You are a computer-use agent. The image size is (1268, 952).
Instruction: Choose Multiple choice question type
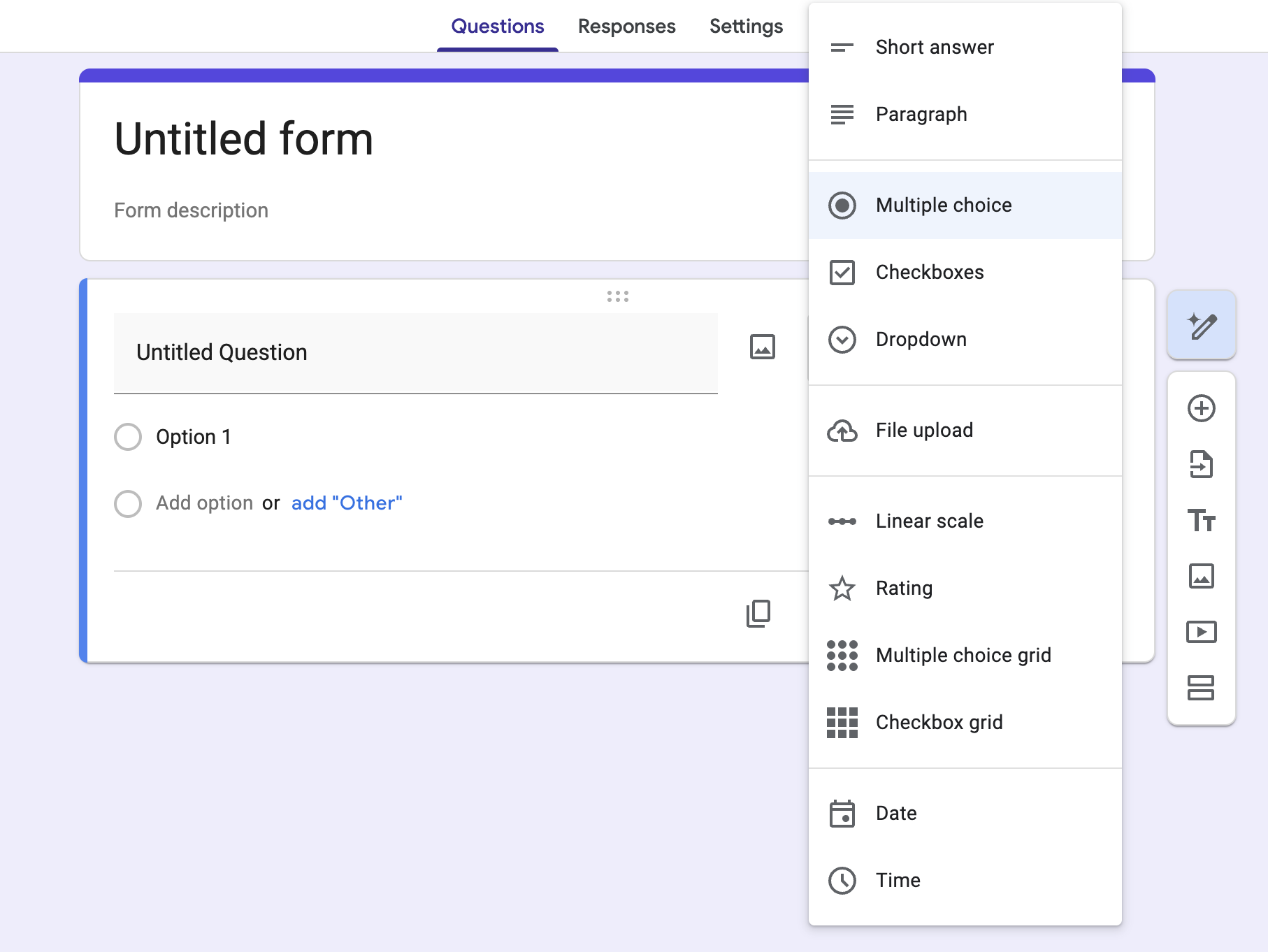pyautogui.click(x=965, y=205)
